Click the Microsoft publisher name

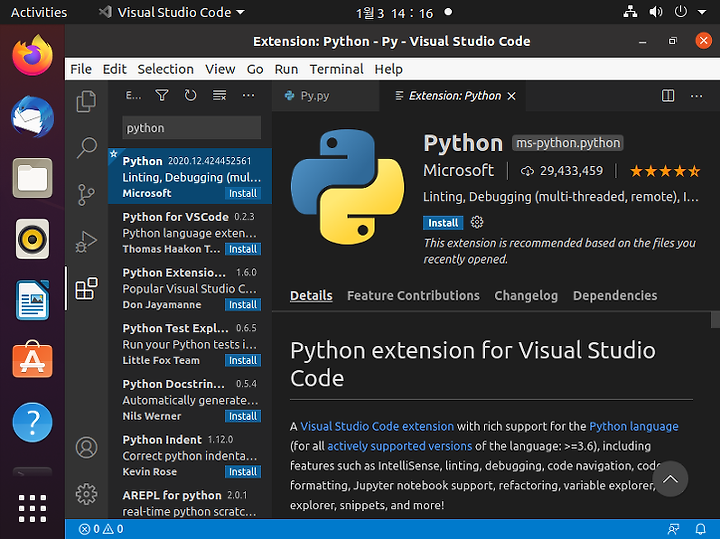click(x=458, y=170)
